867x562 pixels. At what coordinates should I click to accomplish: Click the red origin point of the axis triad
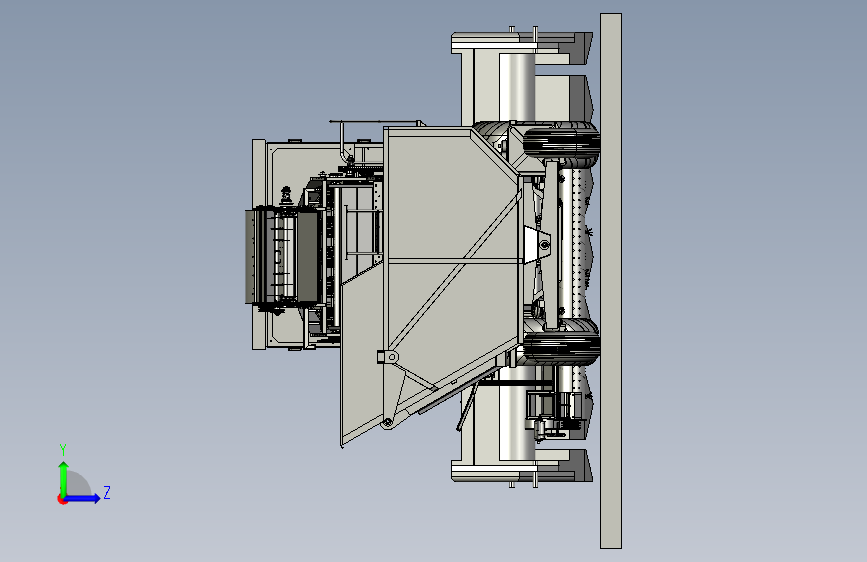[62, 499]
